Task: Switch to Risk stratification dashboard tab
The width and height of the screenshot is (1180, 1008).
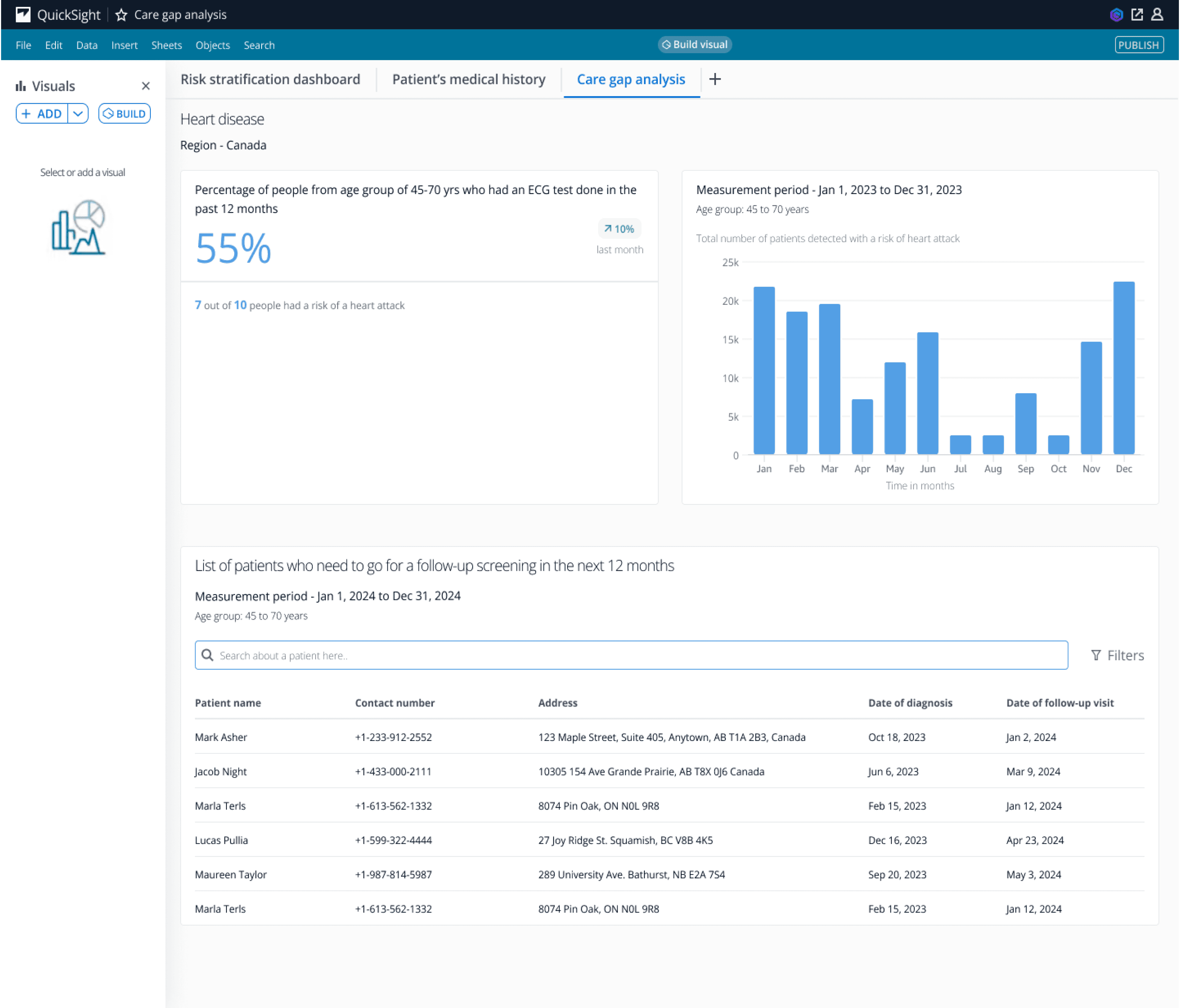Action: pyautogui.click(x=270, y=79)
